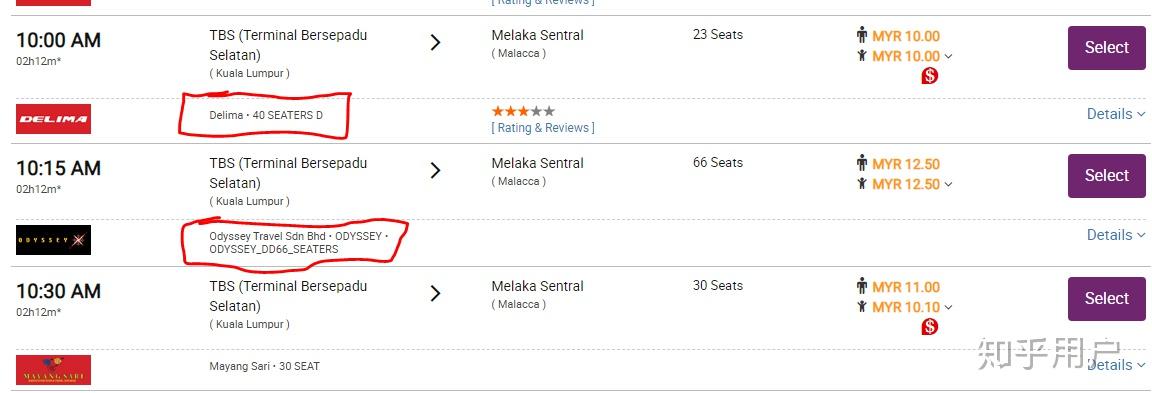Click the Delima 40 SEATERS D bus type text
Screen dimensions: 1152x393
[x=266, y=115]
